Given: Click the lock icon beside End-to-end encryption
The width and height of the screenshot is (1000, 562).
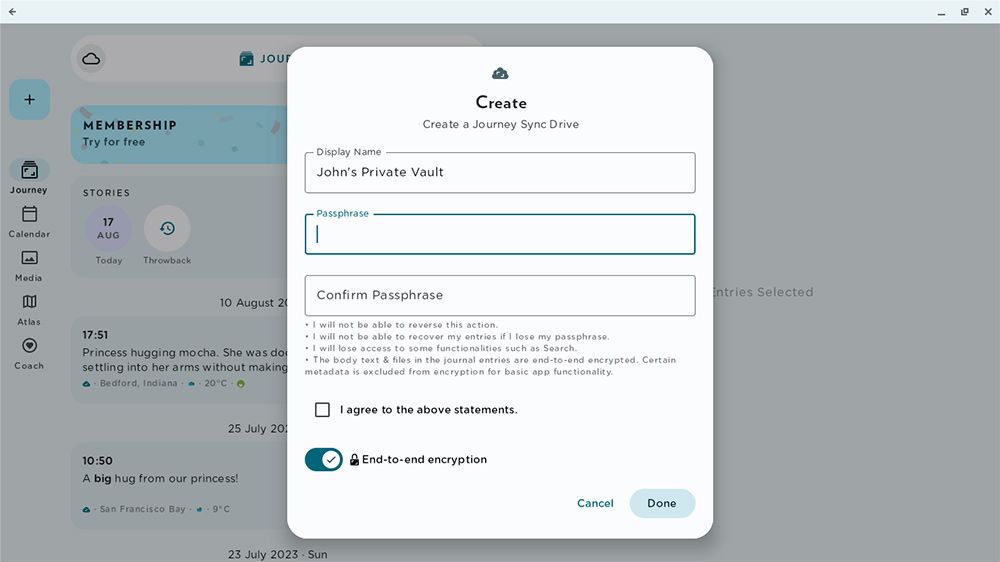Looking at the screenshot, I should pyautogui.click(x=355, y=459).
